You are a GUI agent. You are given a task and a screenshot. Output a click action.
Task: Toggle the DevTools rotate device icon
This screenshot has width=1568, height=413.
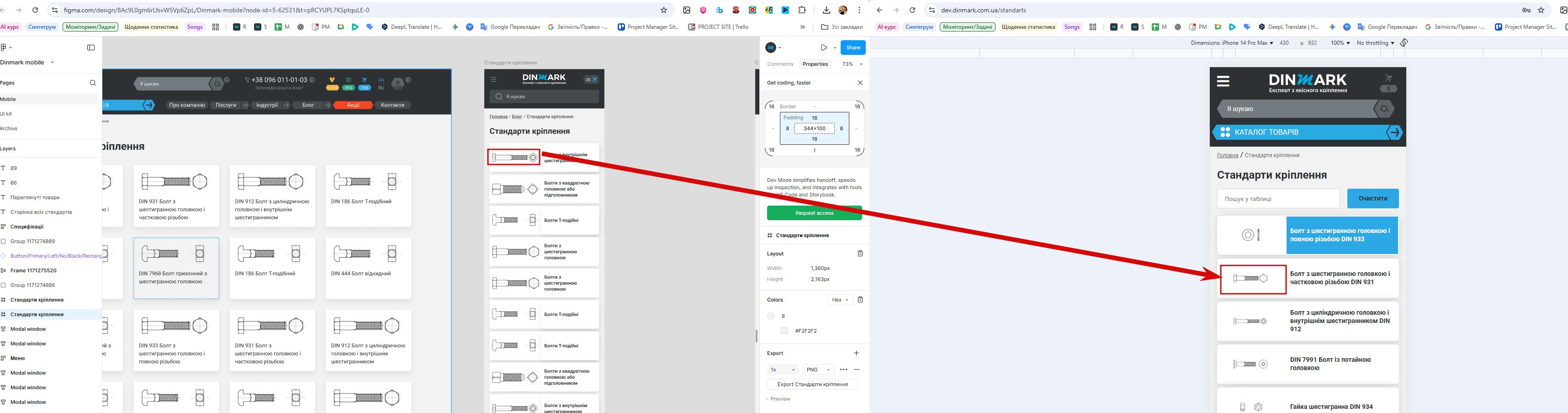coord(1404,42)
